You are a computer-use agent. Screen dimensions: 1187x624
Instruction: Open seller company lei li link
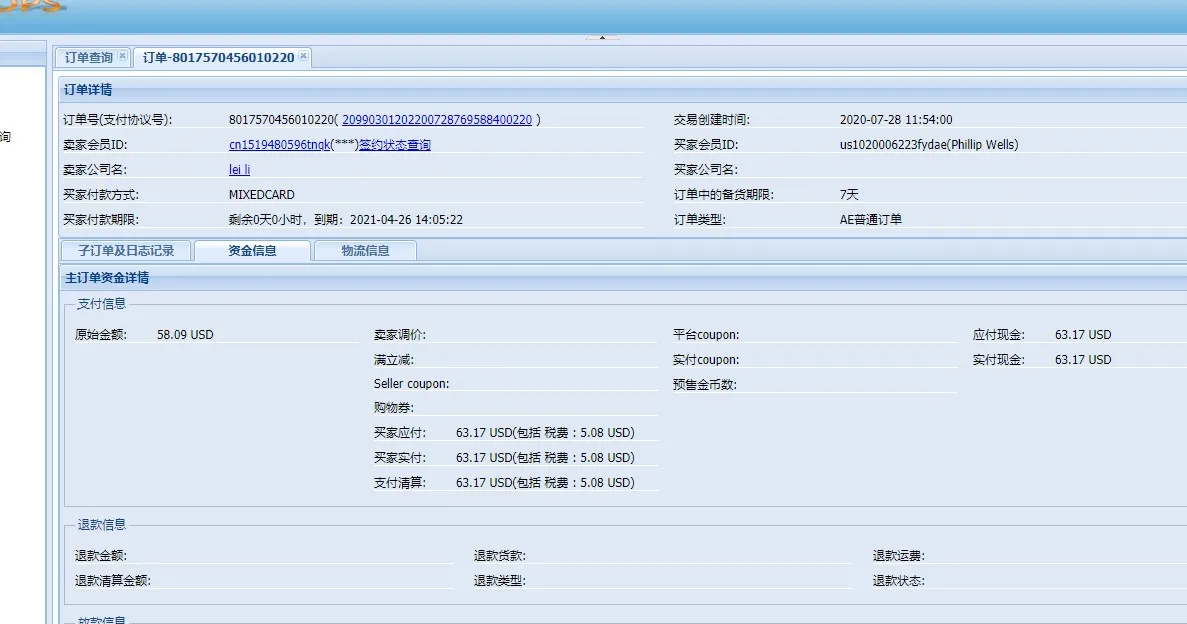[239, 170]
